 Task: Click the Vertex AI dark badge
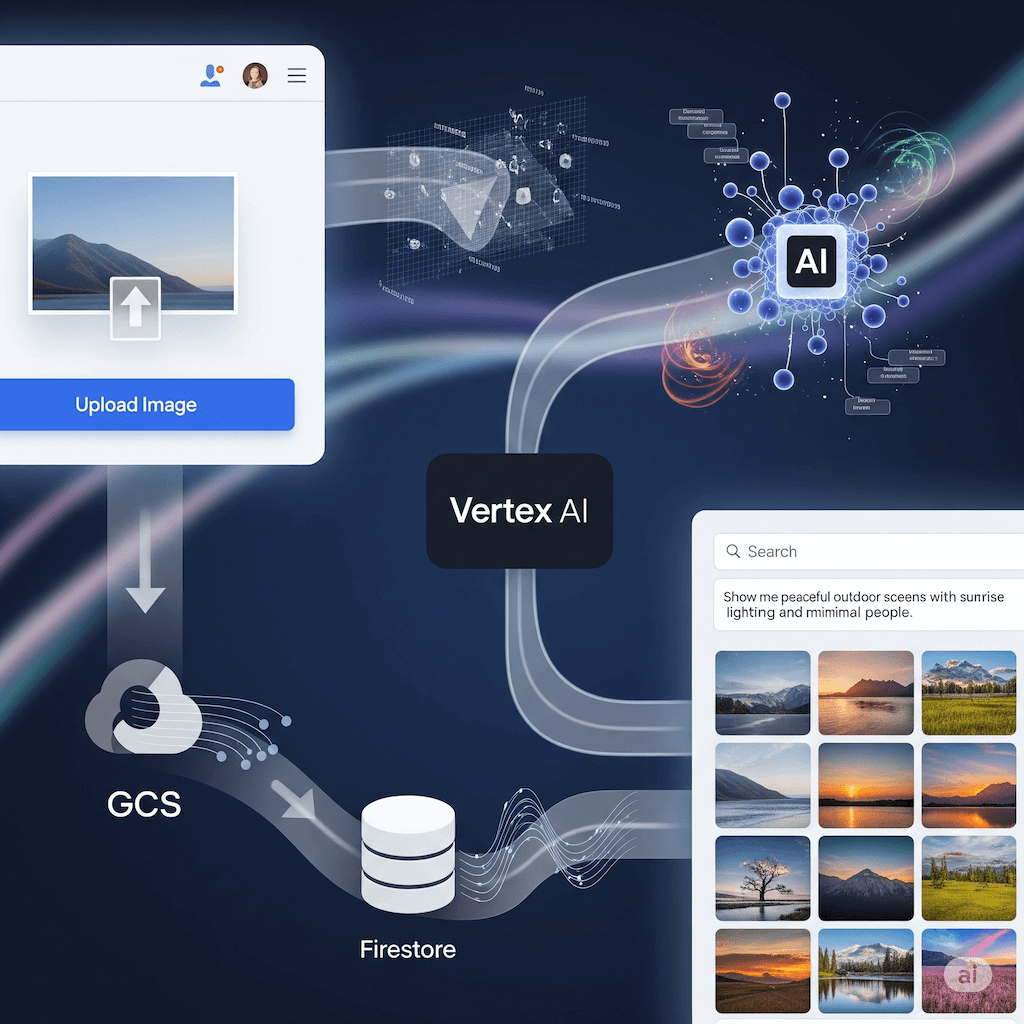click(x=519, y=511)
